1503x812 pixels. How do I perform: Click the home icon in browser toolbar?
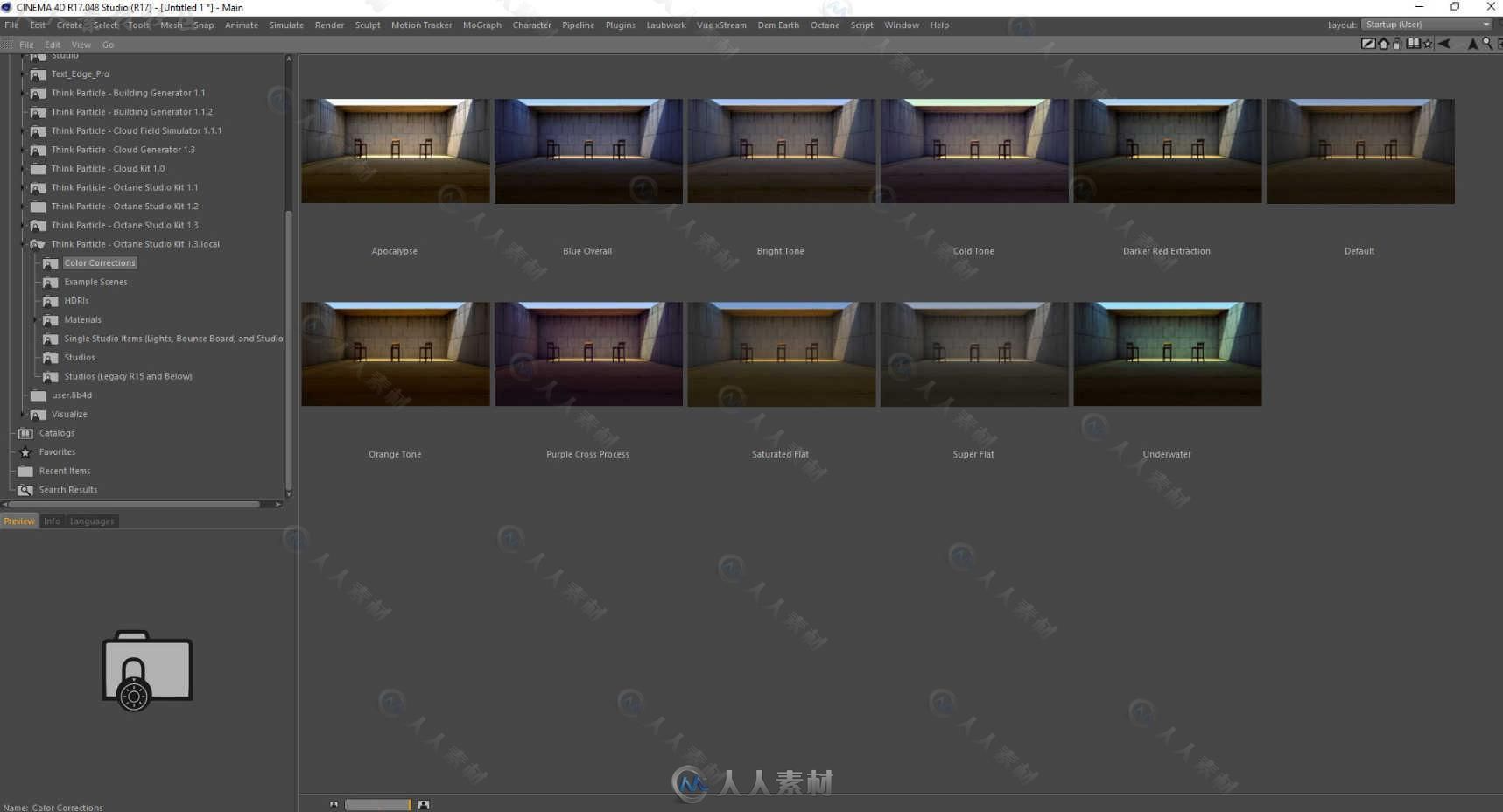tap(1384, 44)
